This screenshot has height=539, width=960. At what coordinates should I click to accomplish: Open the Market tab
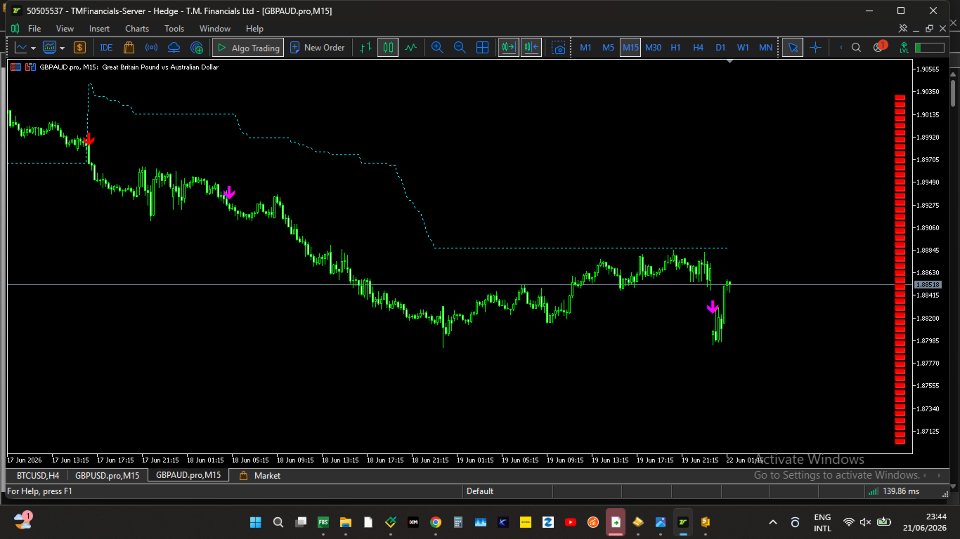(260, 475)
